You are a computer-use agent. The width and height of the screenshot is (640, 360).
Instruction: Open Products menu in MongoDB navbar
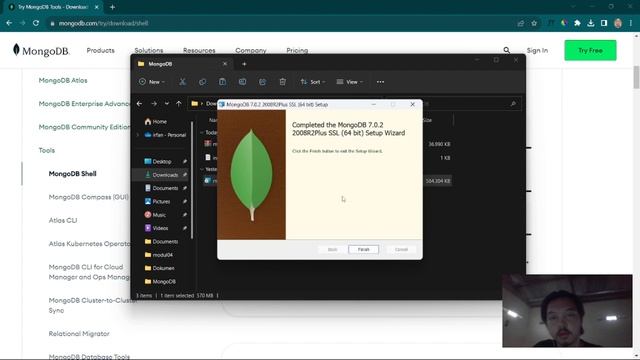pos(100,51)
